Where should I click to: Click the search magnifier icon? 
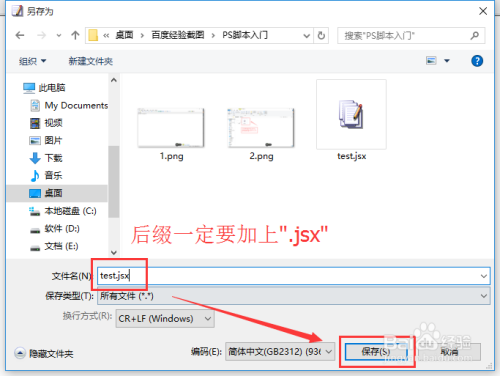point(475,35)
